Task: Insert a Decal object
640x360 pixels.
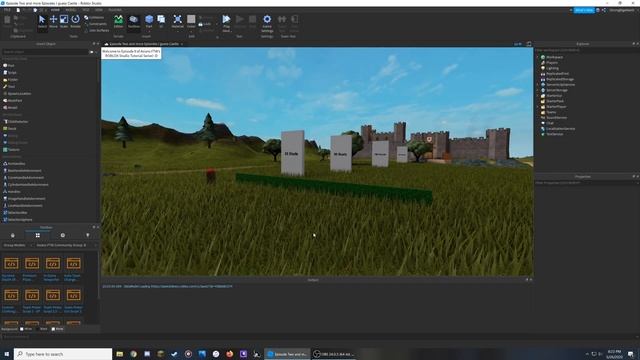Action: pos(10,129)
